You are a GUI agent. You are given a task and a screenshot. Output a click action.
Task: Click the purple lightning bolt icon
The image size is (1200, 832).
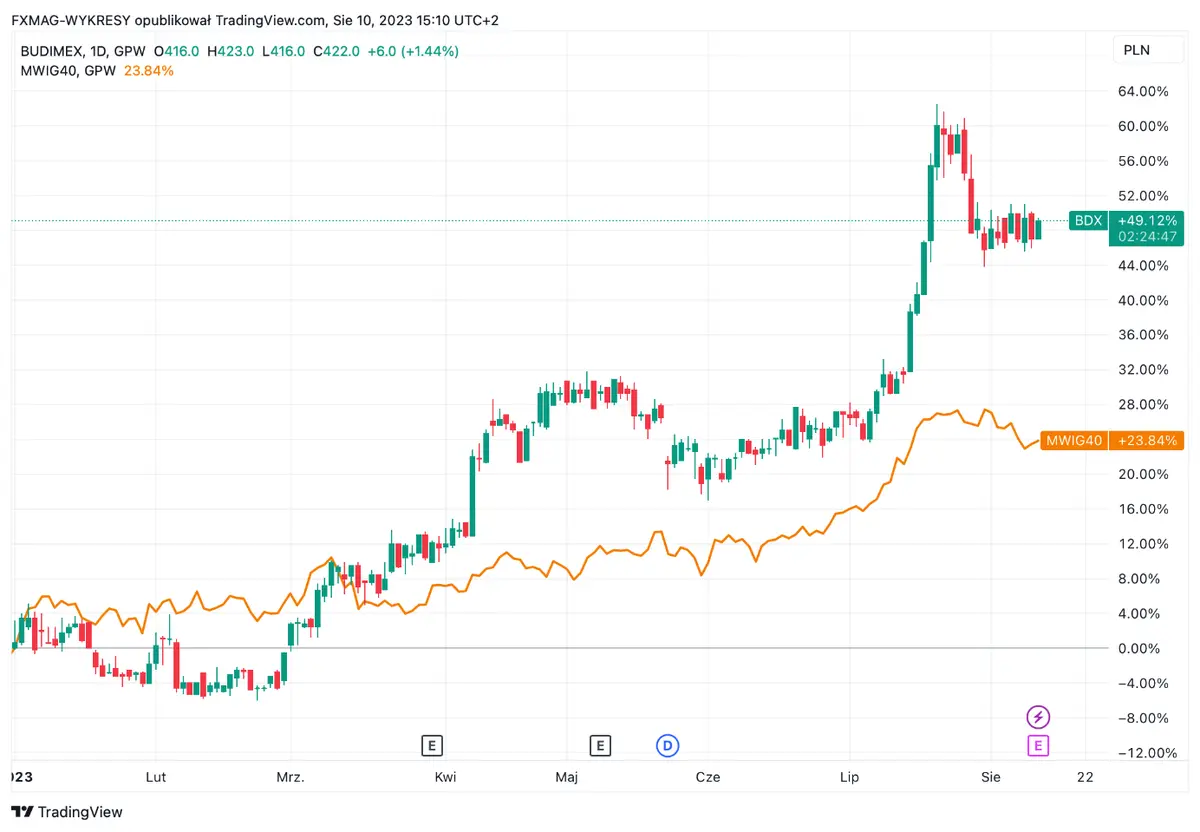tap(1039, 717)
